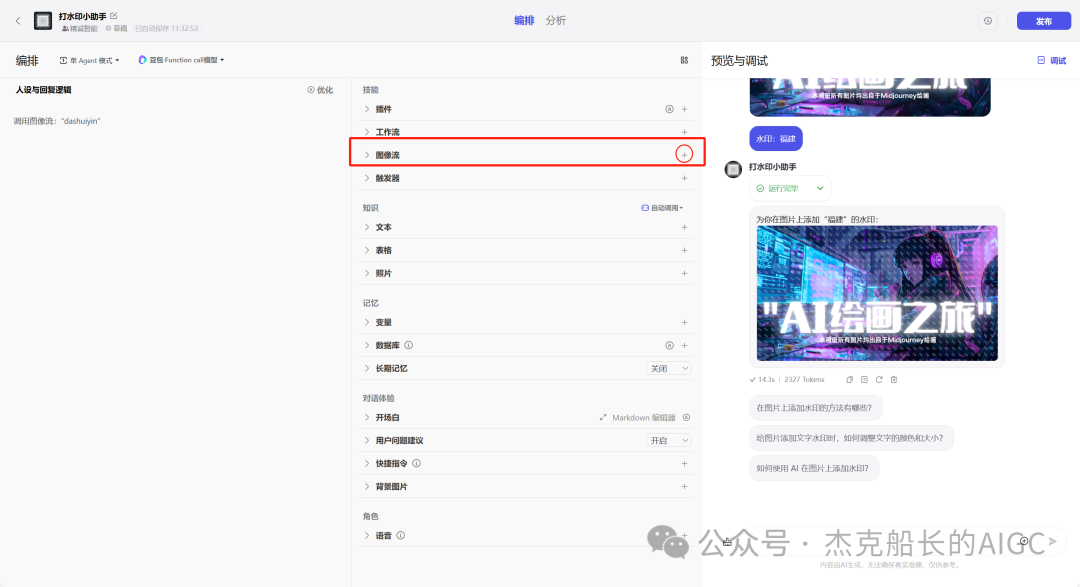Expand the 运行完毕 status details
This screenshot has width=1080, height=587.
820,188
